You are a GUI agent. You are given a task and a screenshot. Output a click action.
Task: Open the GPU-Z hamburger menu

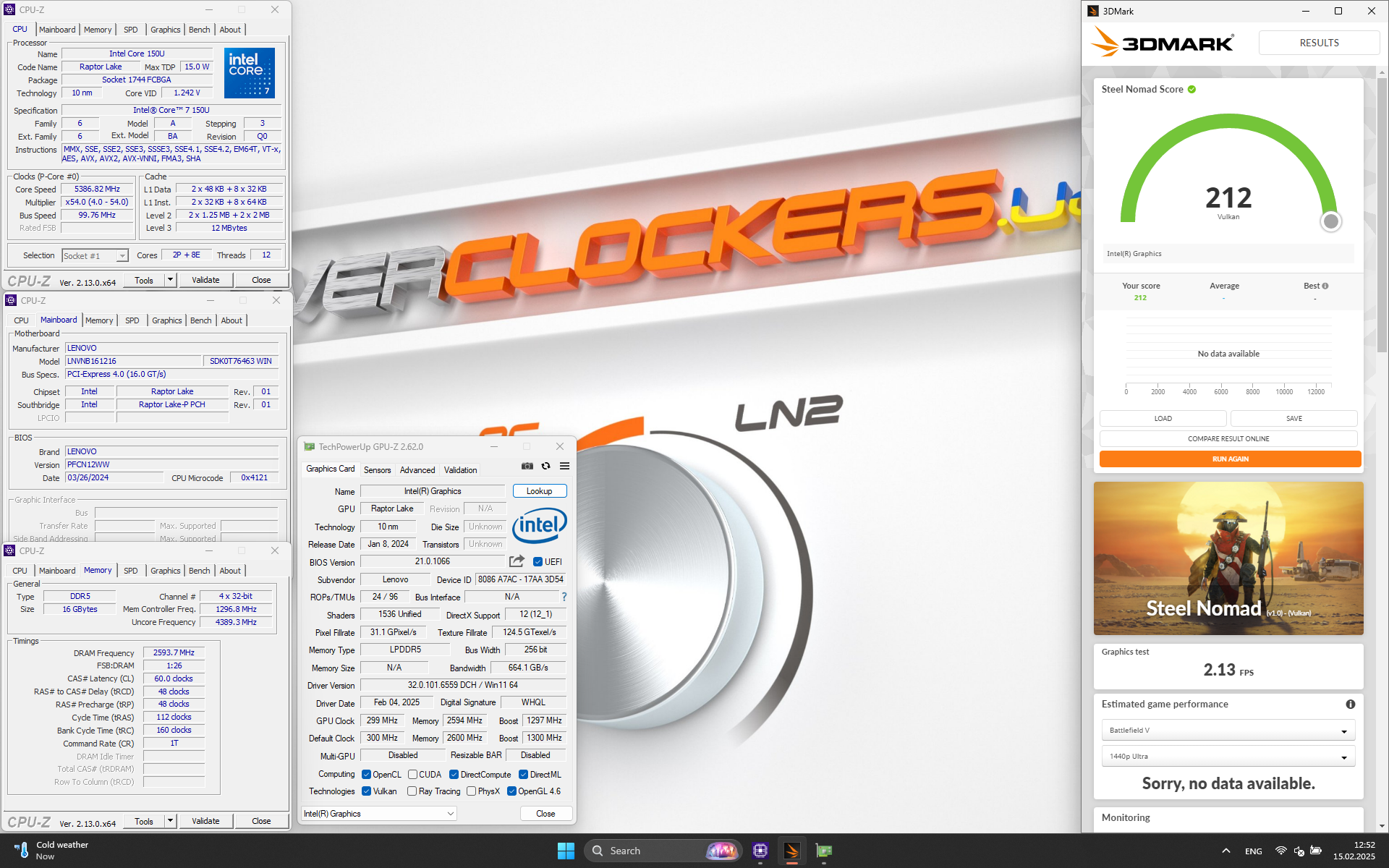(x=565, y=467)
